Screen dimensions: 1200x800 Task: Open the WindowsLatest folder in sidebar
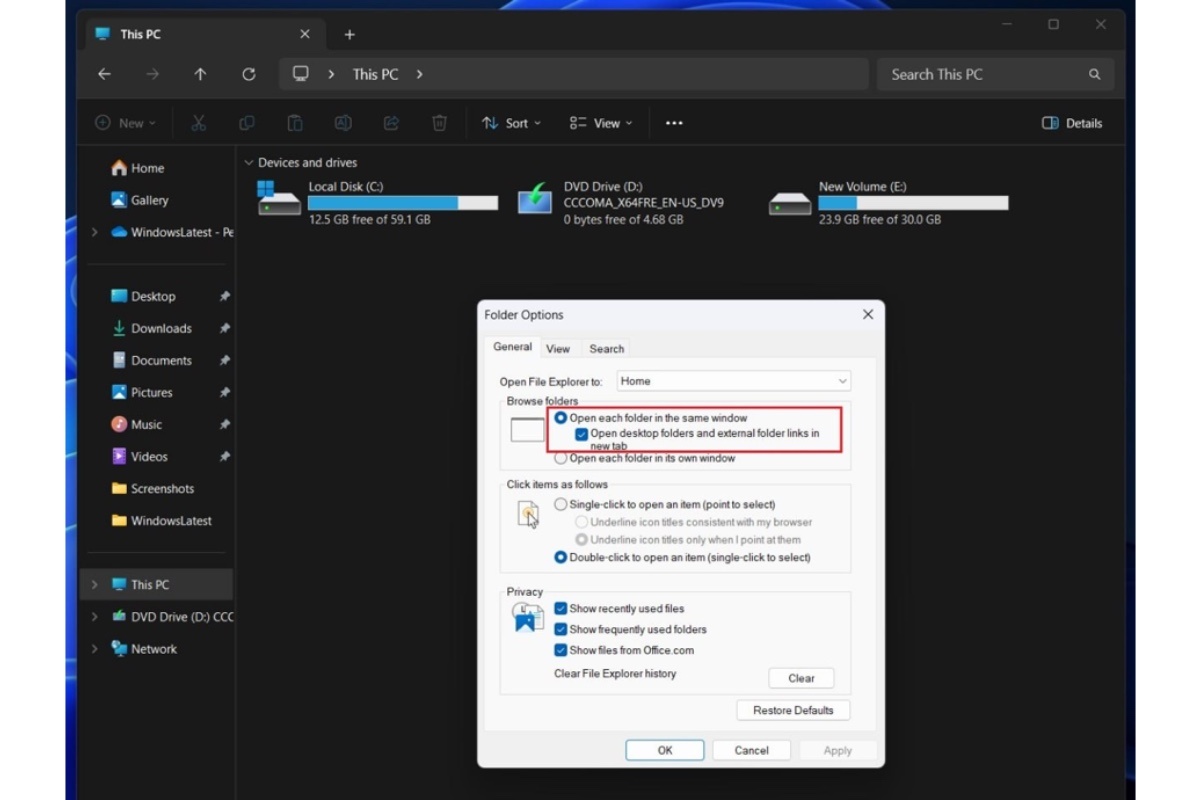(x=161, y=520)
